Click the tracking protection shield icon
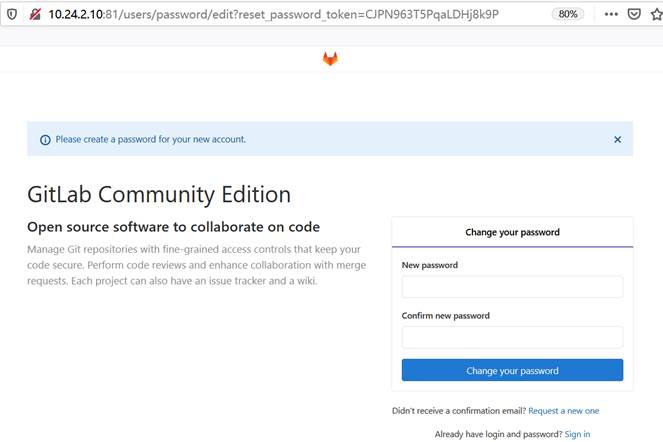 pos(11,15)
